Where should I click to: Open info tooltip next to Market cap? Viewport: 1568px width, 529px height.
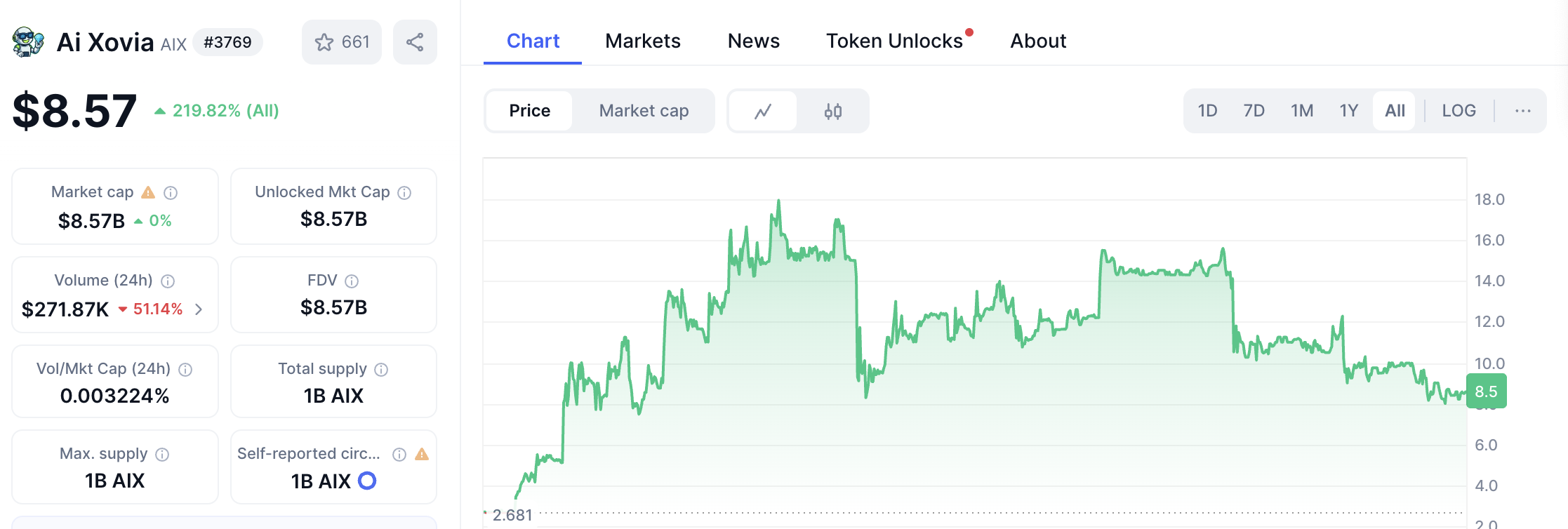click(171, 192)
